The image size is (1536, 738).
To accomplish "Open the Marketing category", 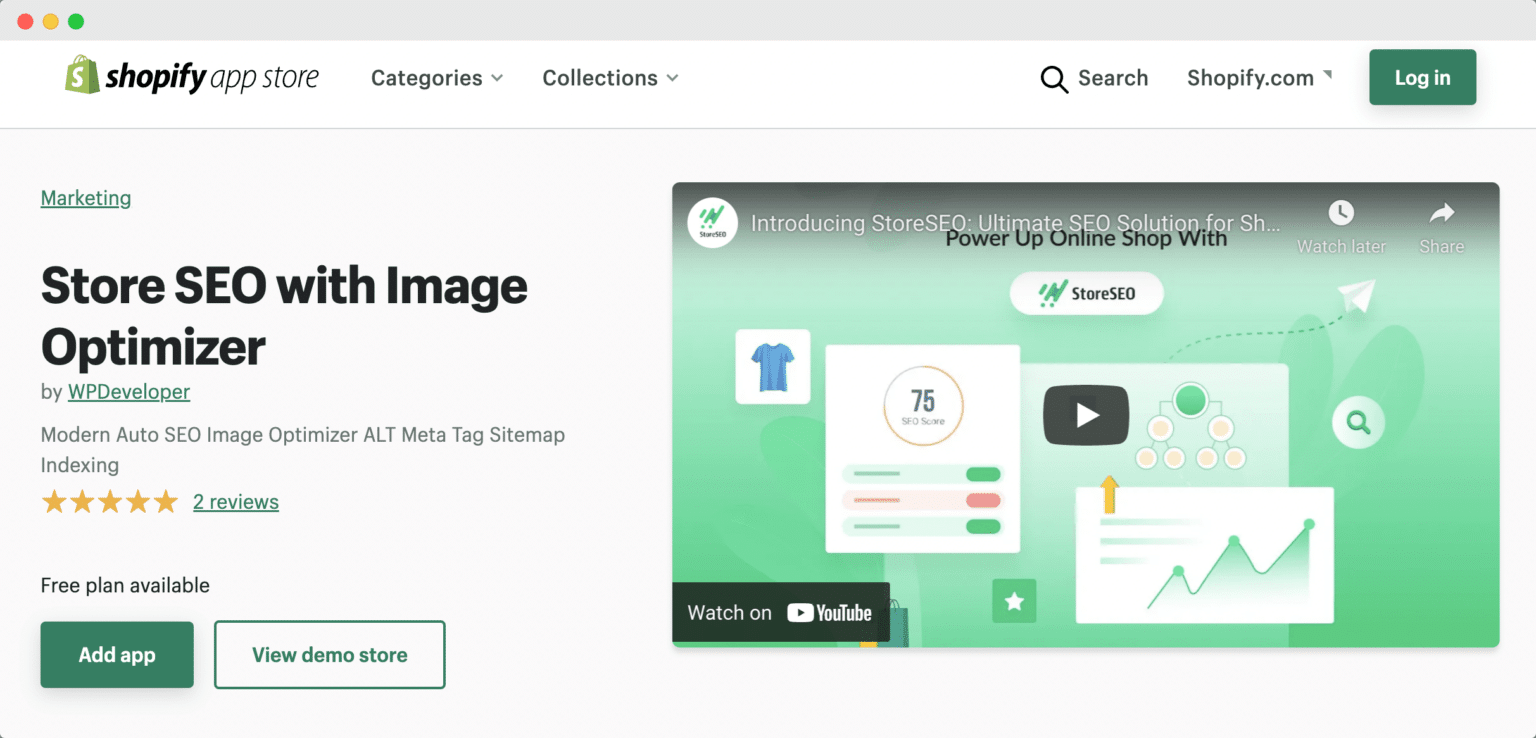I will point(85,198).
